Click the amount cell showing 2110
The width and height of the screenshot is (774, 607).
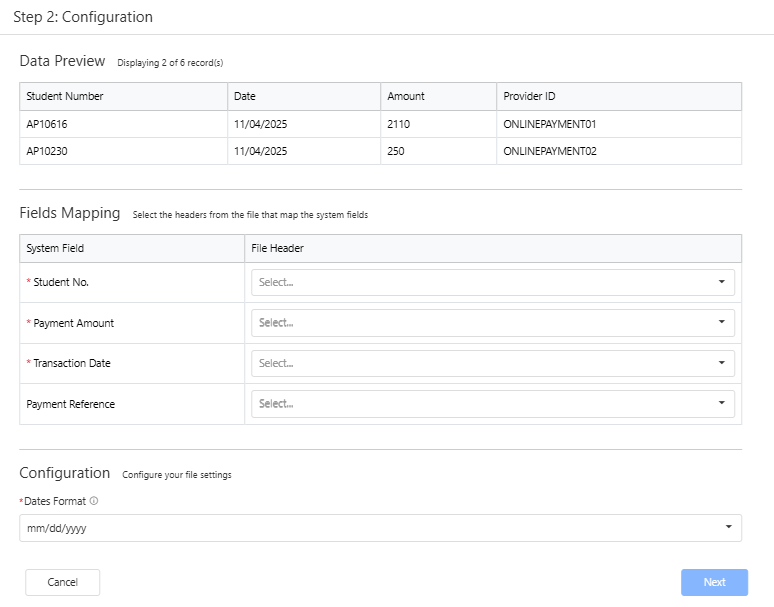point(398,124)
